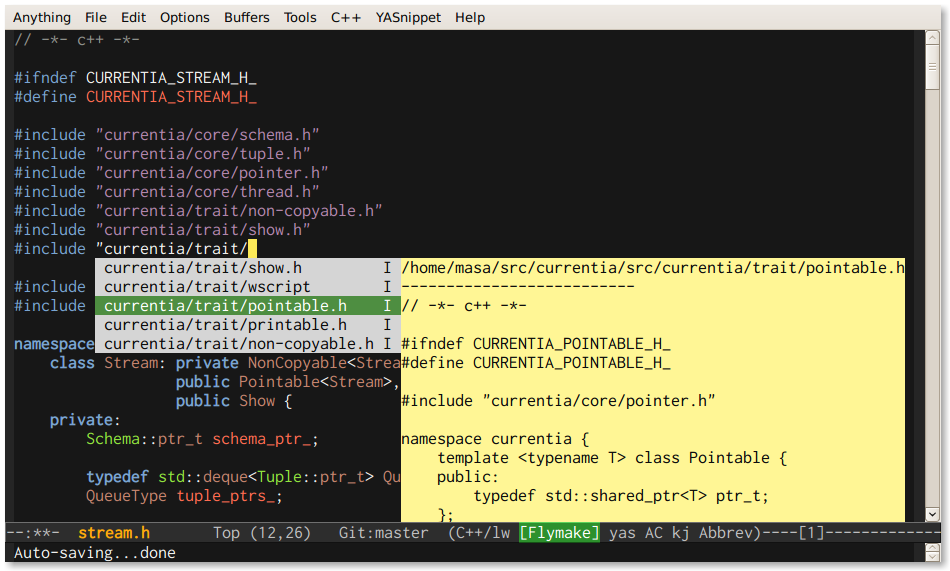
Task: Open the C++ menu
Action: 346,18
